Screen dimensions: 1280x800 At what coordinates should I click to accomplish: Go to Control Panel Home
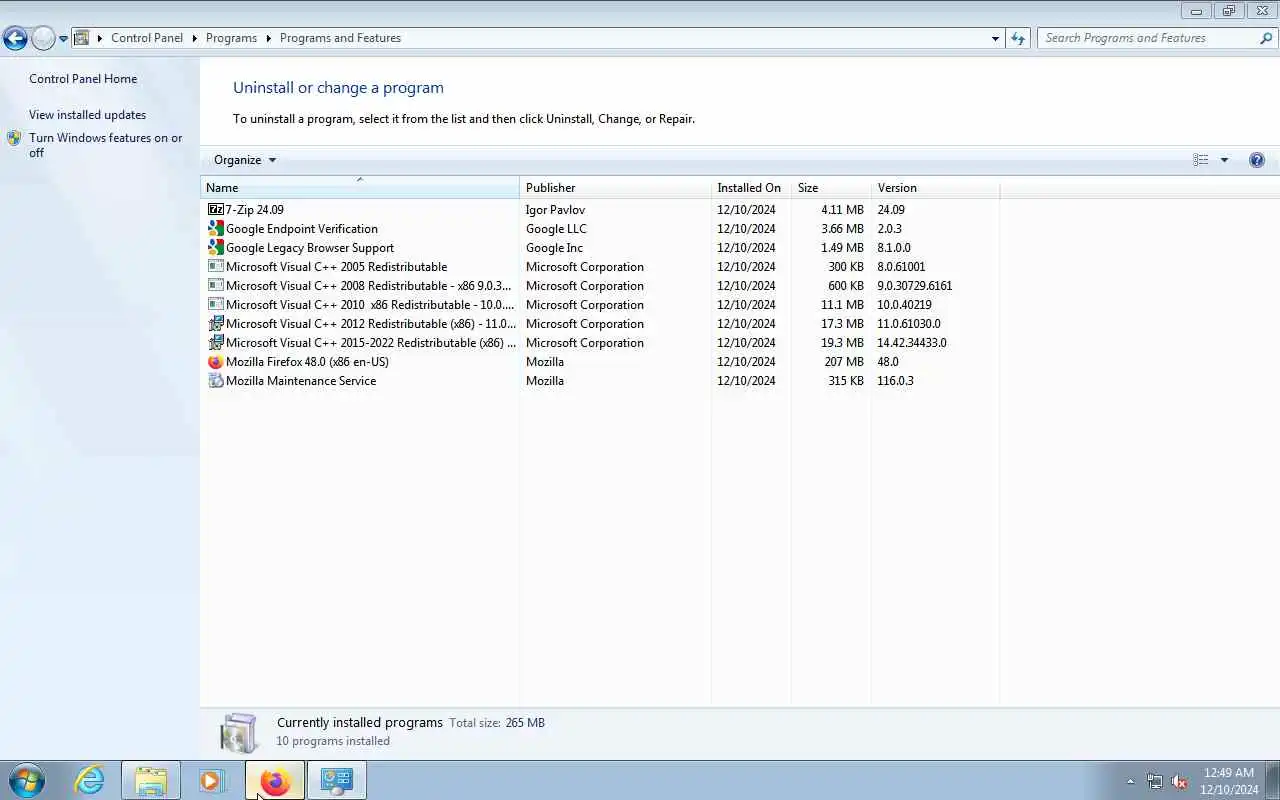coord(83,79)
